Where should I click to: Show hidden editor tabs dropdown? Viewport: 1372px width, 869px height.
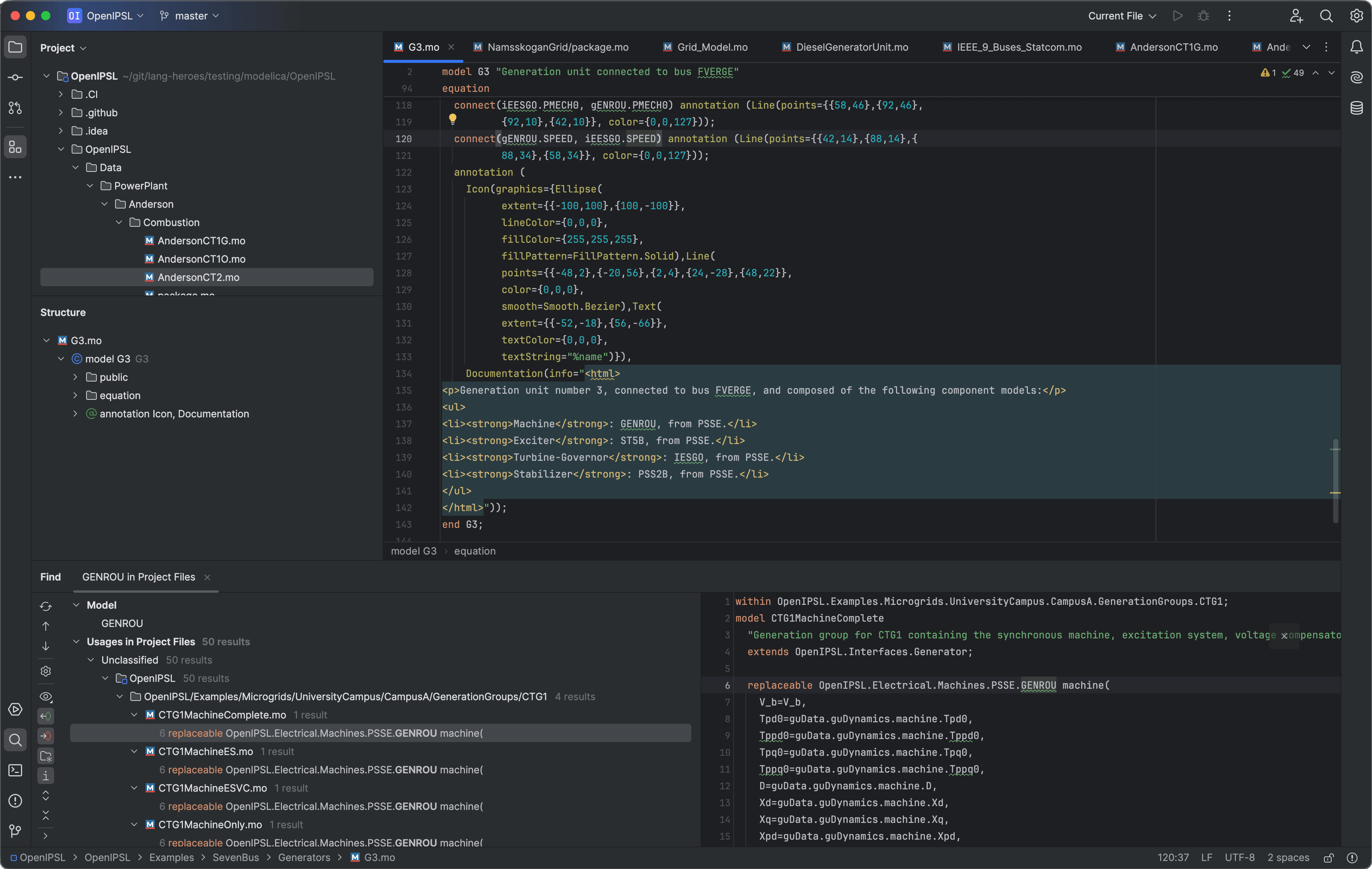coord(1306,47)
